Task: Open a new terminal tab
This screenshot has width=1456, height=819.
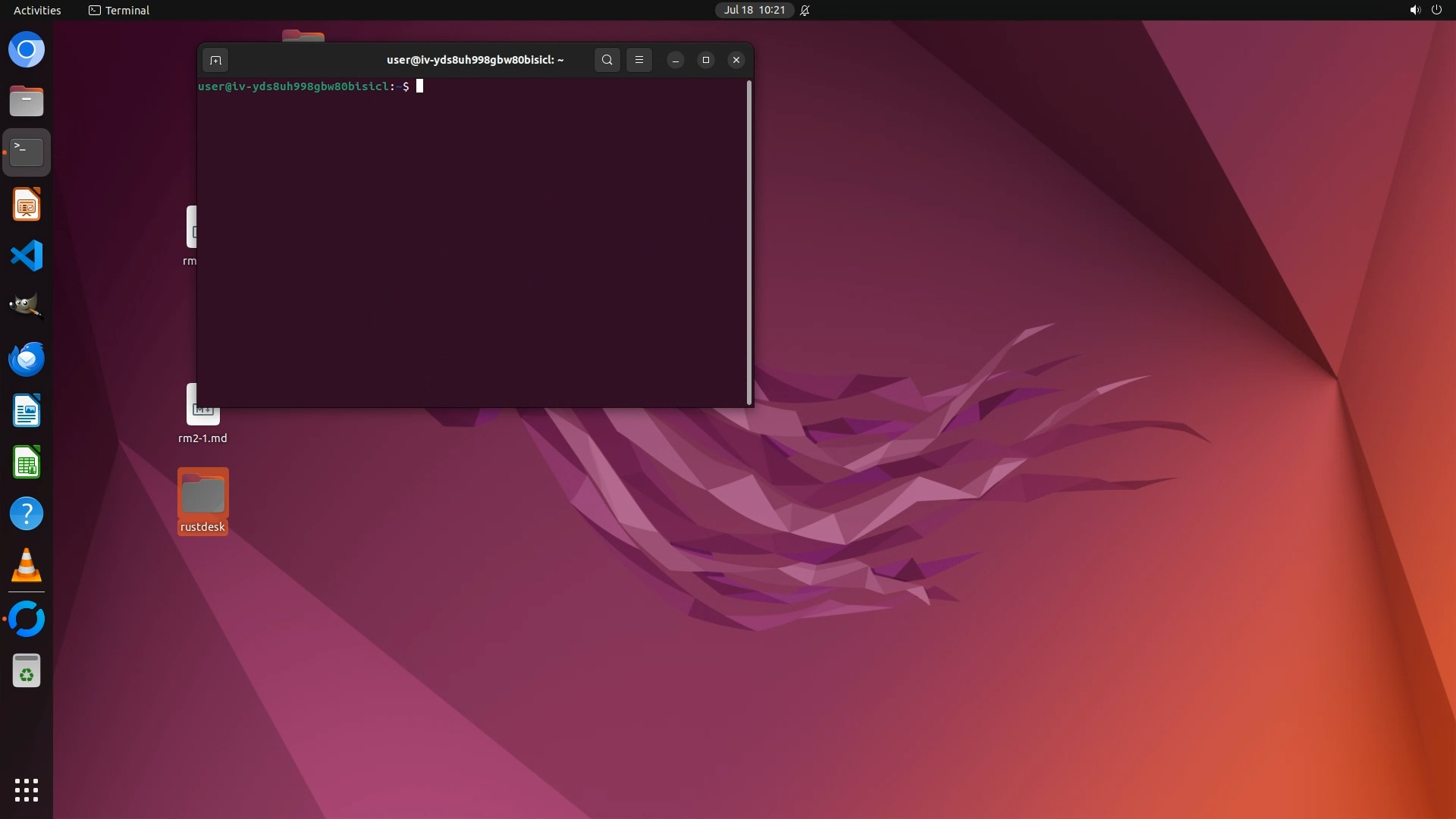Action: tap(215, 60)
